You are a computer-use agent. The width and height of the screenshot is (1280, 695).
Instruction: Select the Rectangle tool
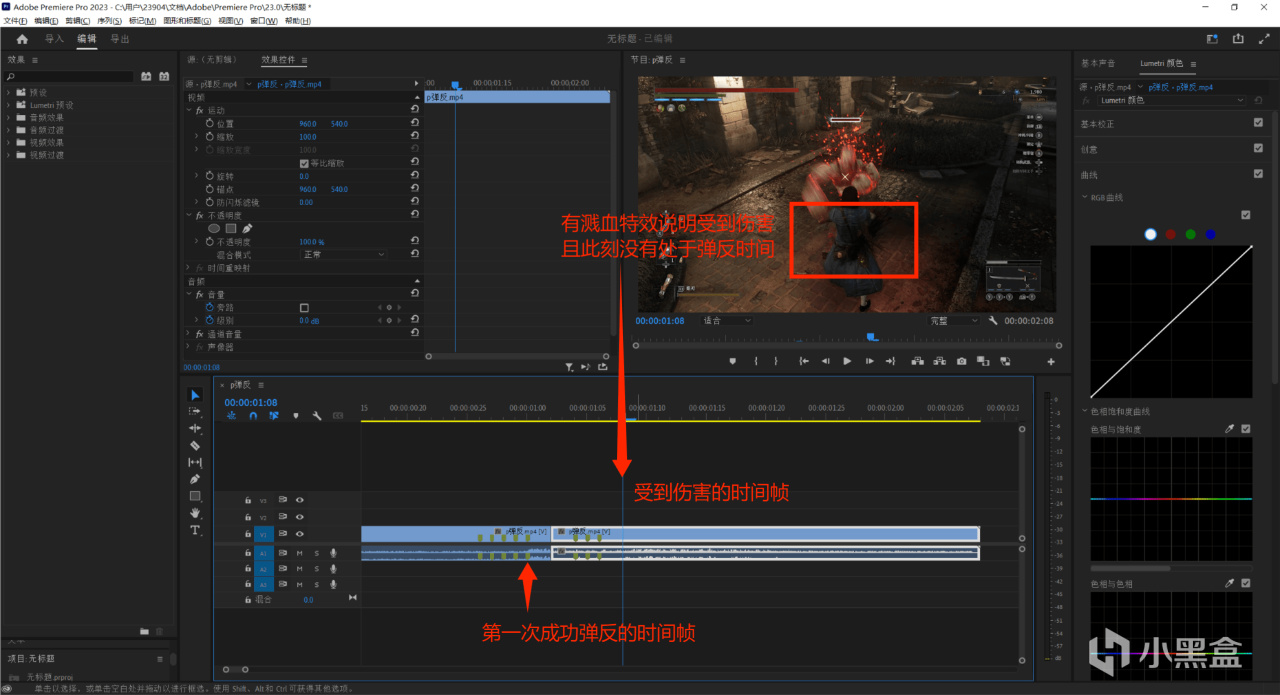tap(195, 496)
